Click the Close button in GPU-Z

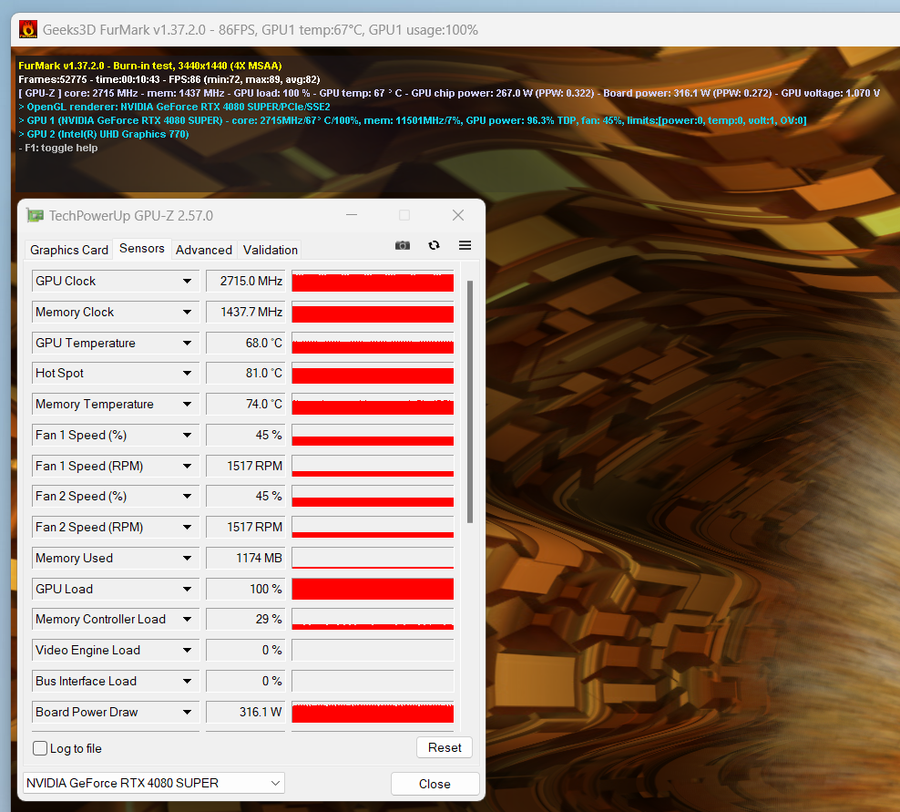(435, 784)
